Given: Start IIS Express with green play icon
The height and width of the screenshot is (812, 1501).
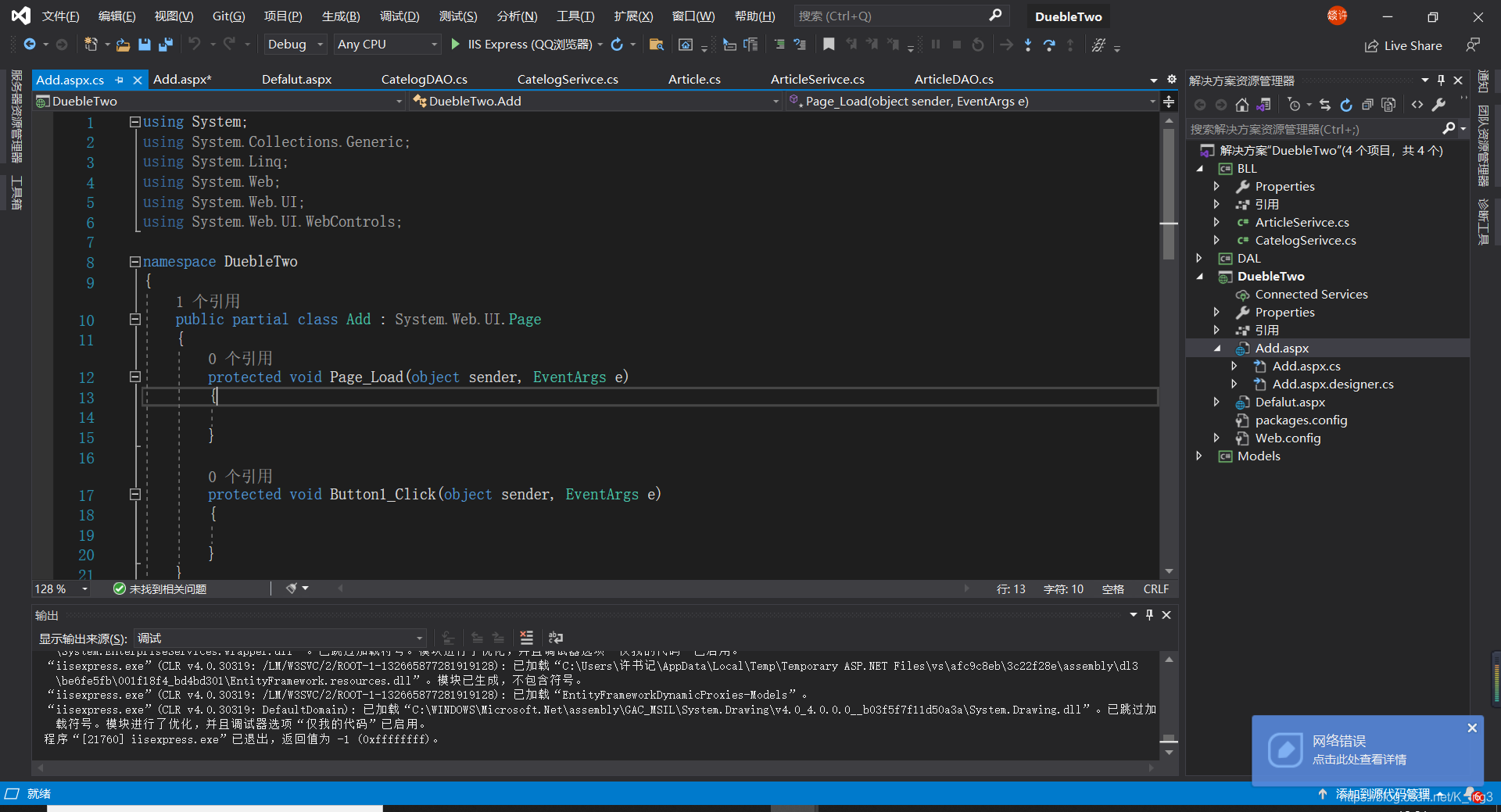Looking at the screenshot, I should pos(456,45).
